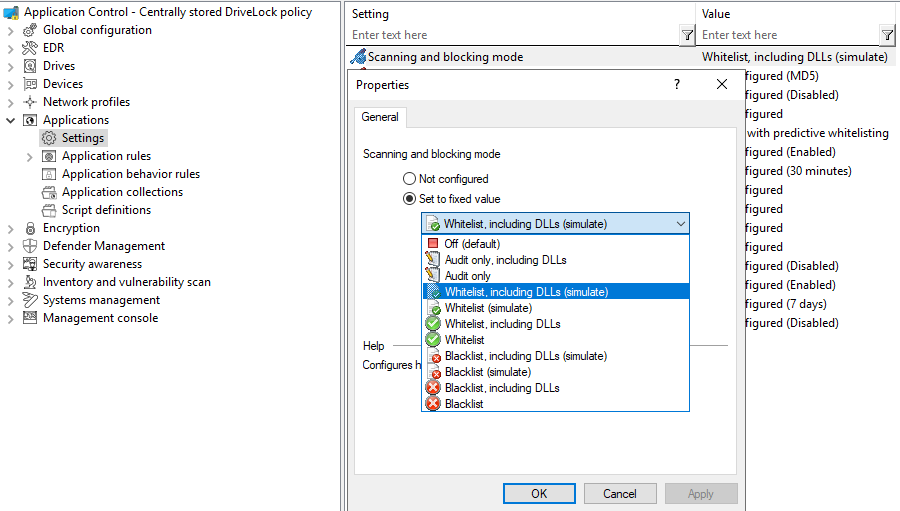The width and height of the screenshot is (900, 511).
Task: Choose Off (default) from the list
Action: [556, 243]
